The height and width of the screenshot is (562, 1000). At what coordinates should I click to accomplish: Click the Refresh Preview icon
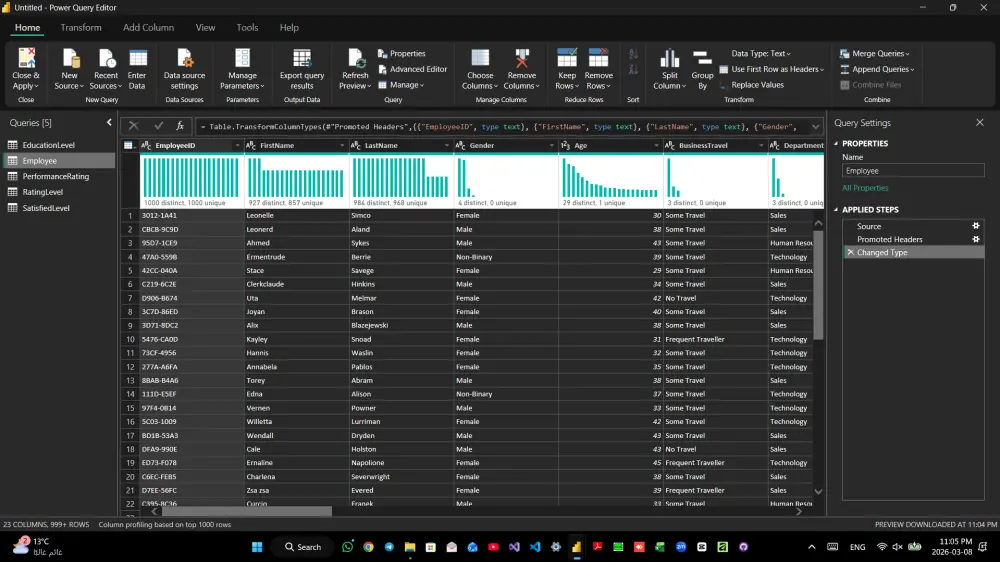355,58
